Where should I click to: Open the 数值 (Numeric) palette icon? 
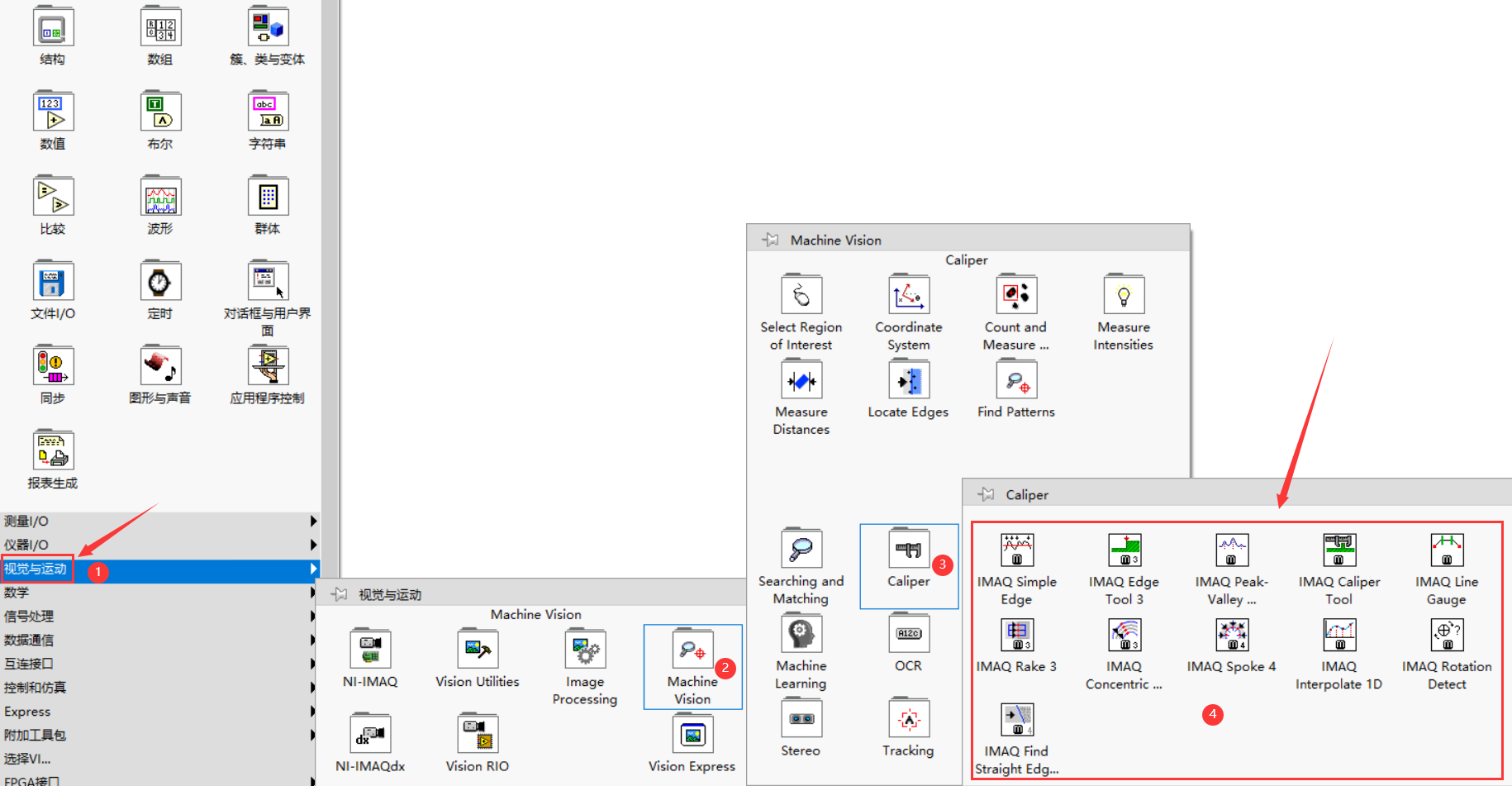tap(53, 112)
